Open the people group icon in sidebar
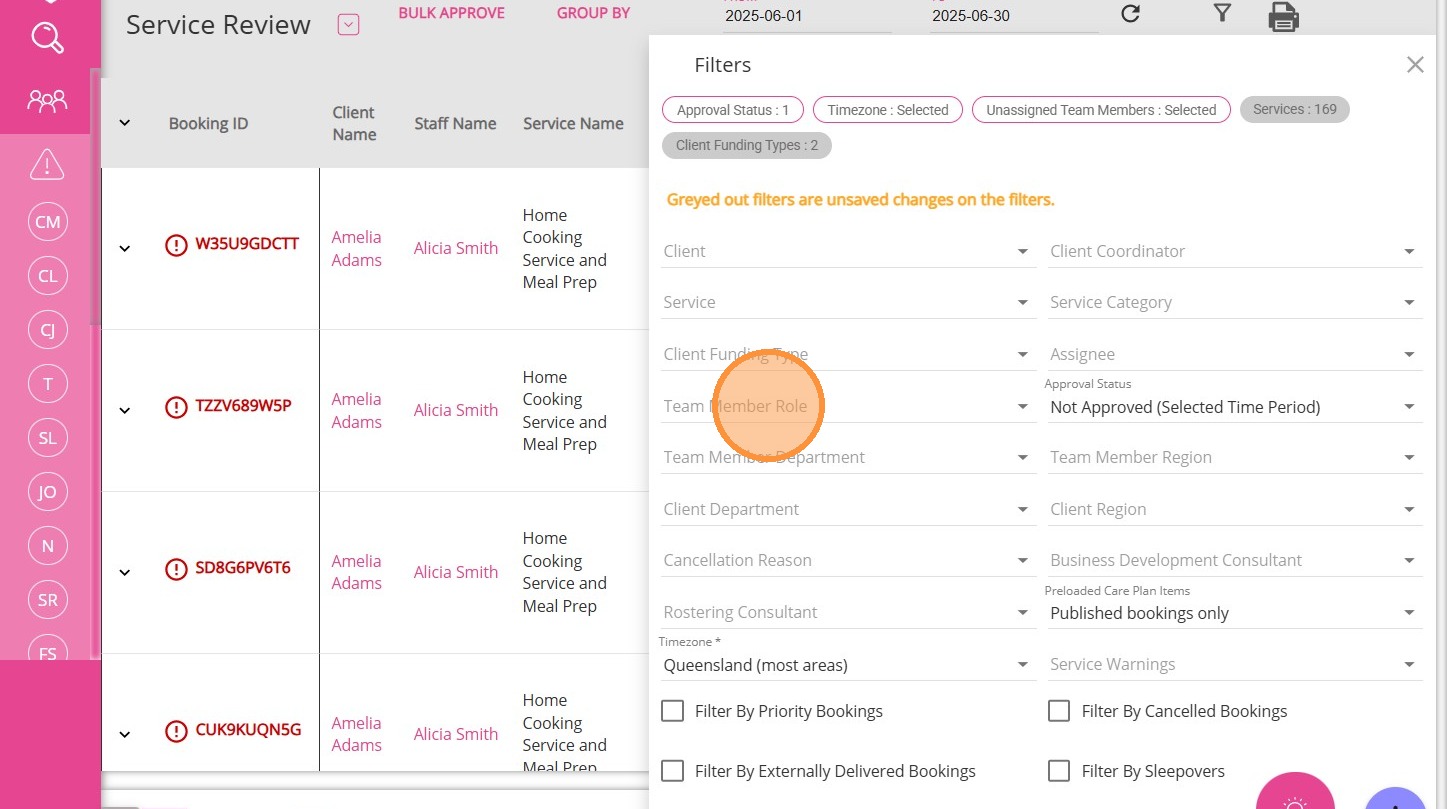 (x=47, y=100)
